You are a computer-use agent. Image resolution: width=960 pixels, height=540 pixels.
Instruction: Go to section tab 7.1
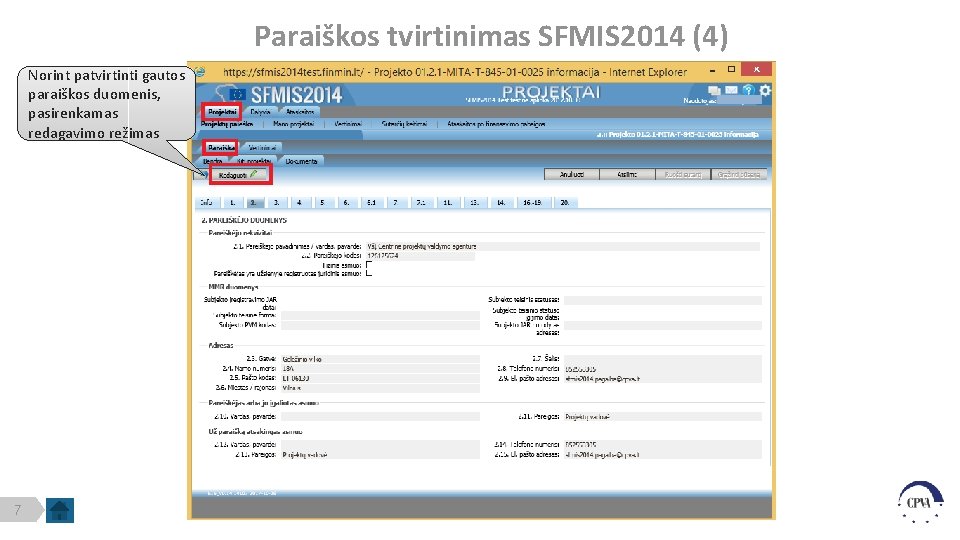[x=421, y=202]
